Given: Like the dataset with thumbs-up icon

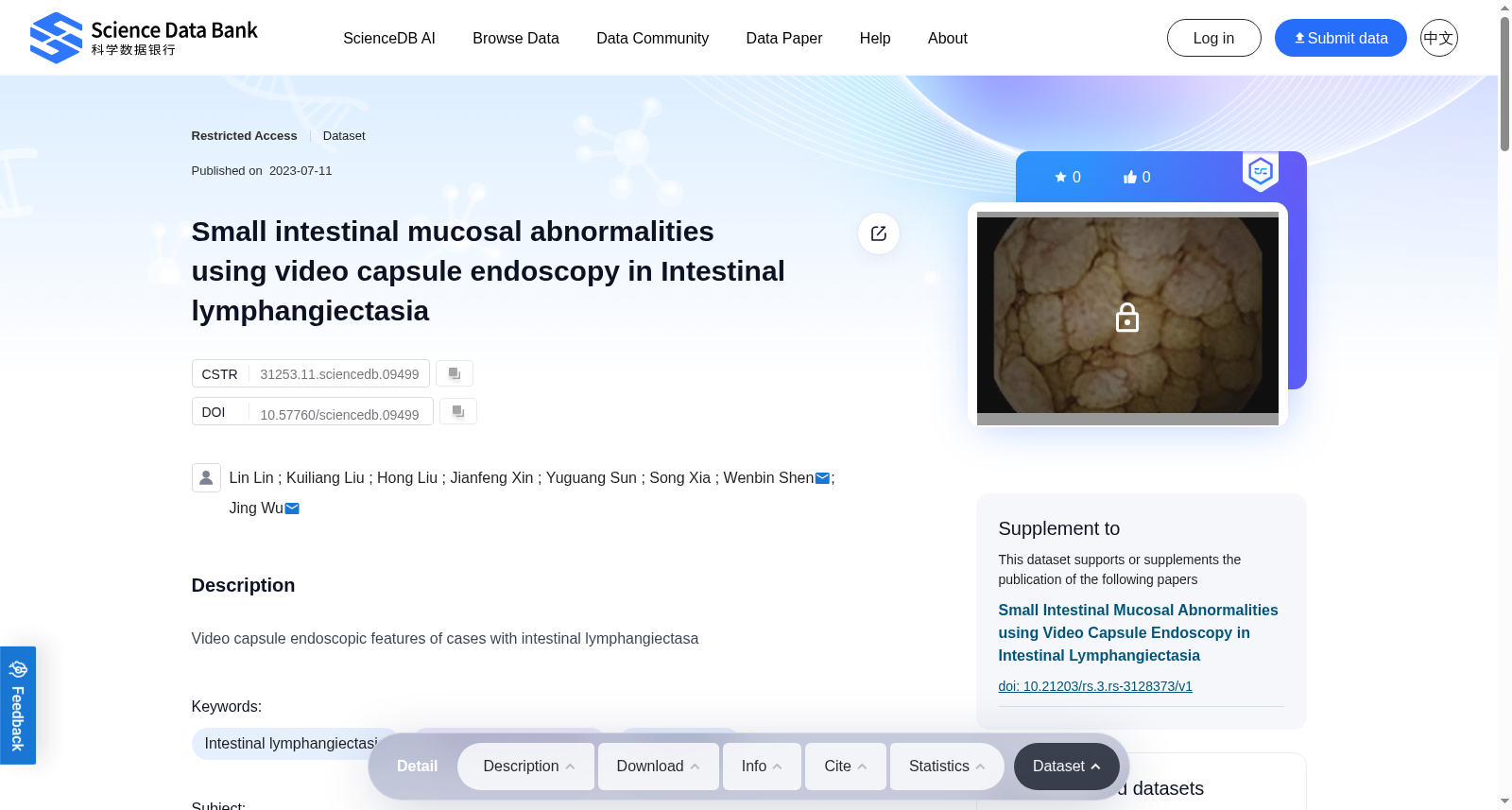Looking at the screenshot, I should coord(1137,177).
